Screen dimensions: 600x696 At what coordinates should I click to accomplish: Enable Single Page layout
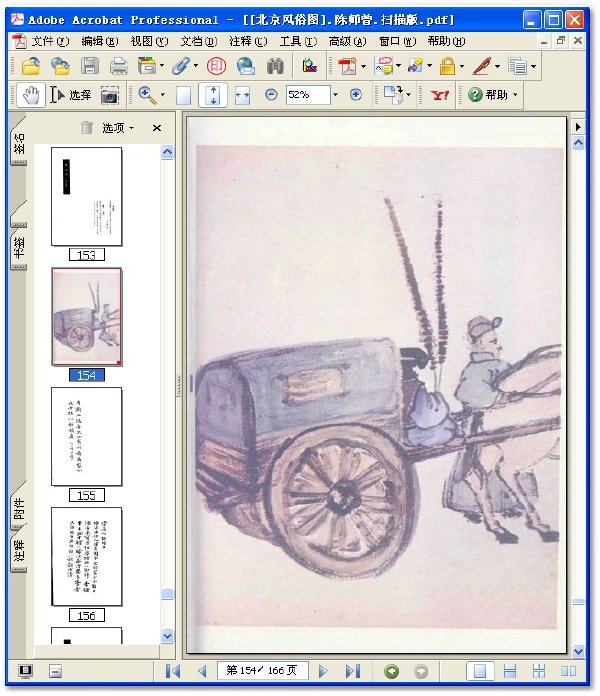(x=480, y=671)
